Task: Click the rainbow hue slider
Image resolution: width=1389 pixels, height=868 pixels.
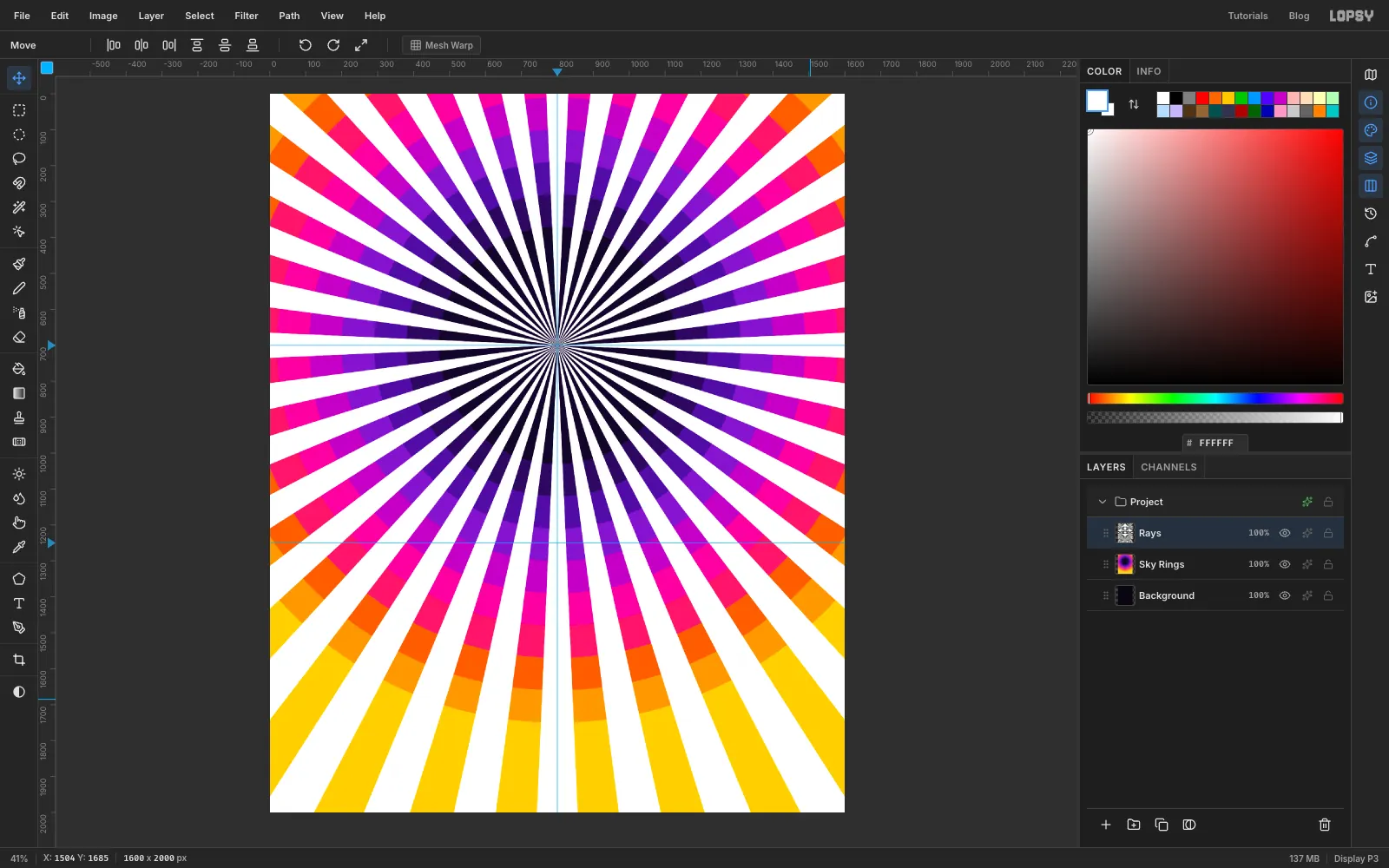Action: (x=1215, y=398)
